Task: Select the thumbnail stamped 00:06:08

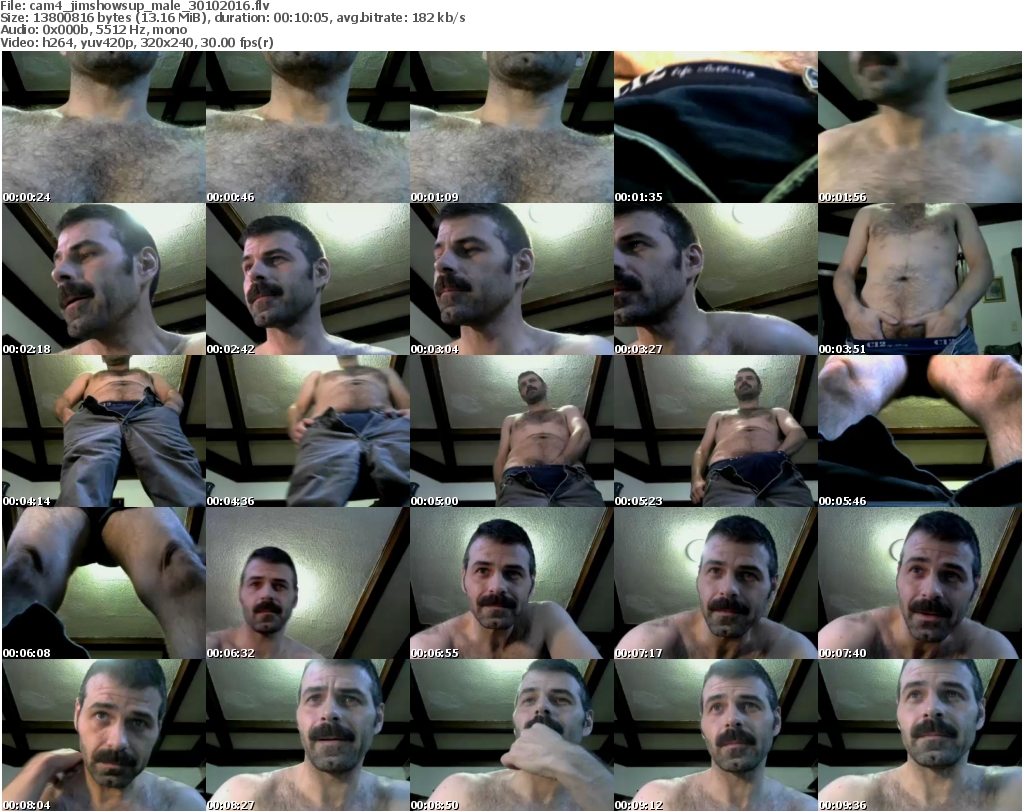Action: (104, 582)
